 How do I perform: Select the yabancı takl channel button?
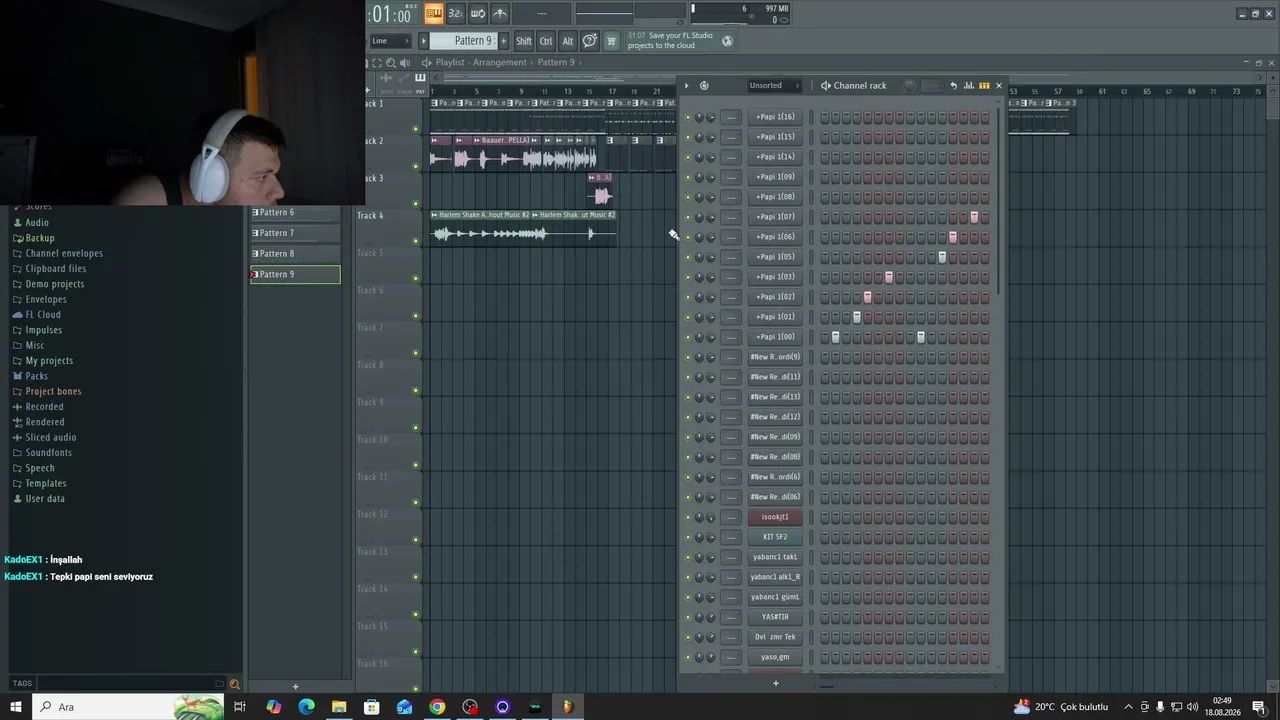[x=775, y=557]
